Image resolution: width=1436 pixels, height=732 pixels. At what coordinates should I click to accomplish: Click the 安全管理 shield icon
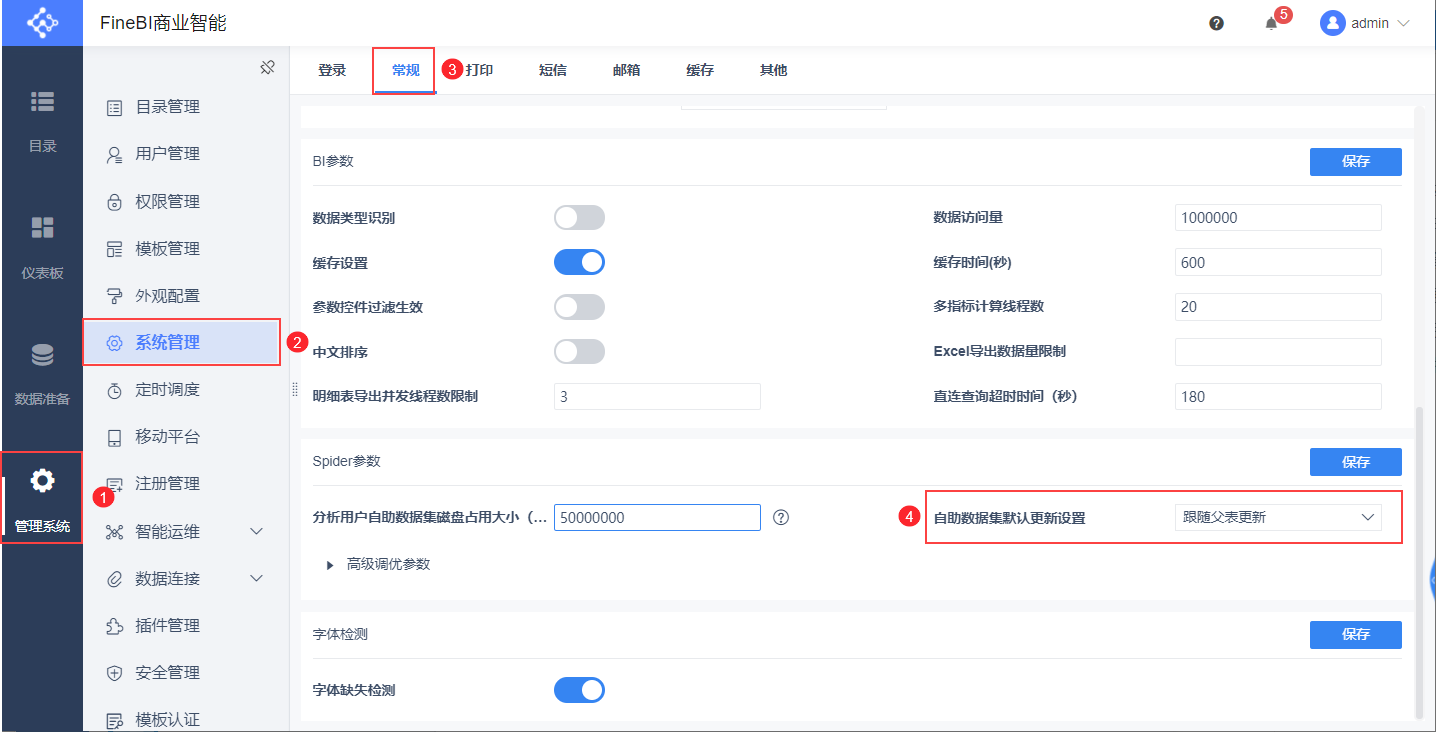(x=115, y=673)
